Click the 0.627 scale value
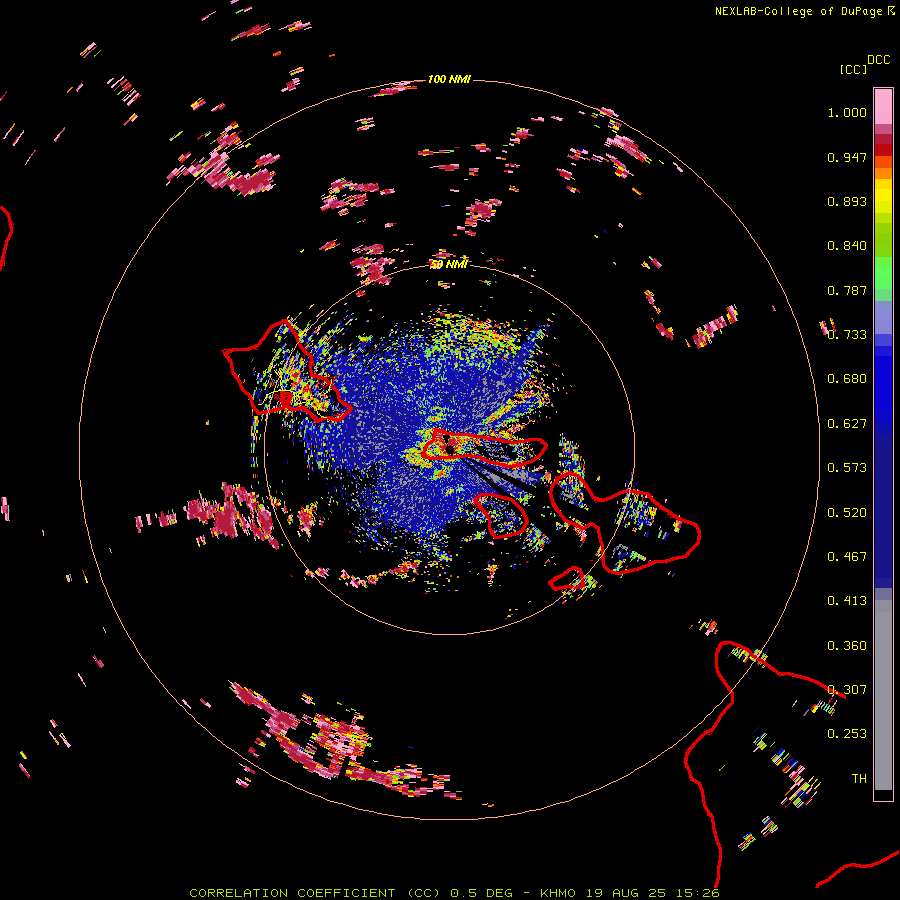 click(x=847, y=424)
